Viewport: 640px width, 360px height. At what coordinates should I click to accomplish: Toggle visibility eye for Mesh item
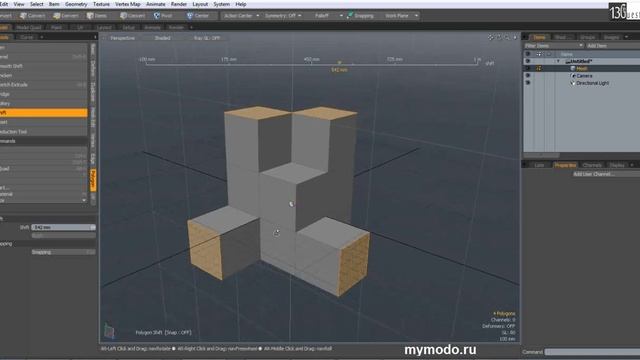[x=528, y=69]
